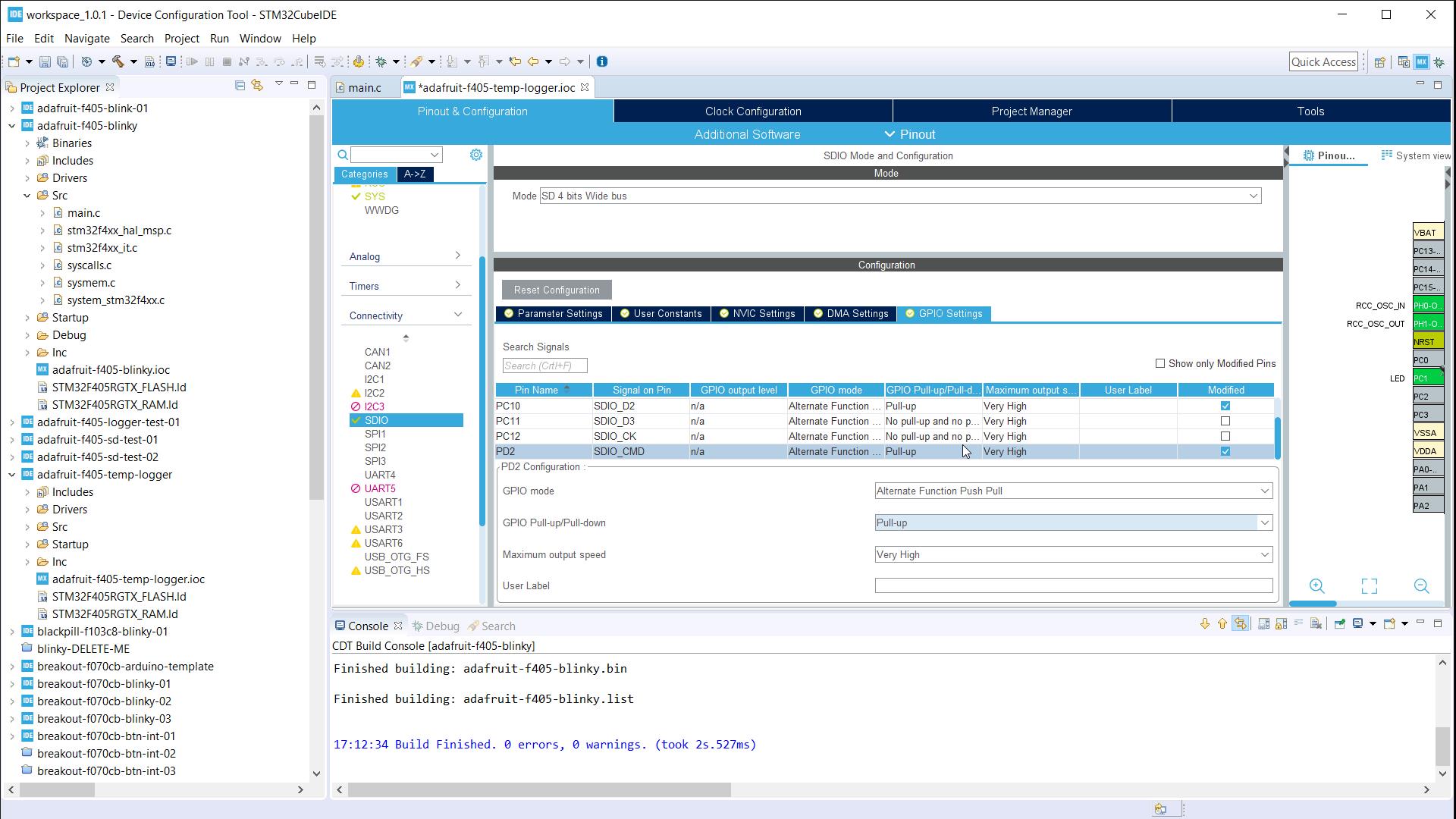
Task: Click the User Label input field
Action: coord(1072,585)
